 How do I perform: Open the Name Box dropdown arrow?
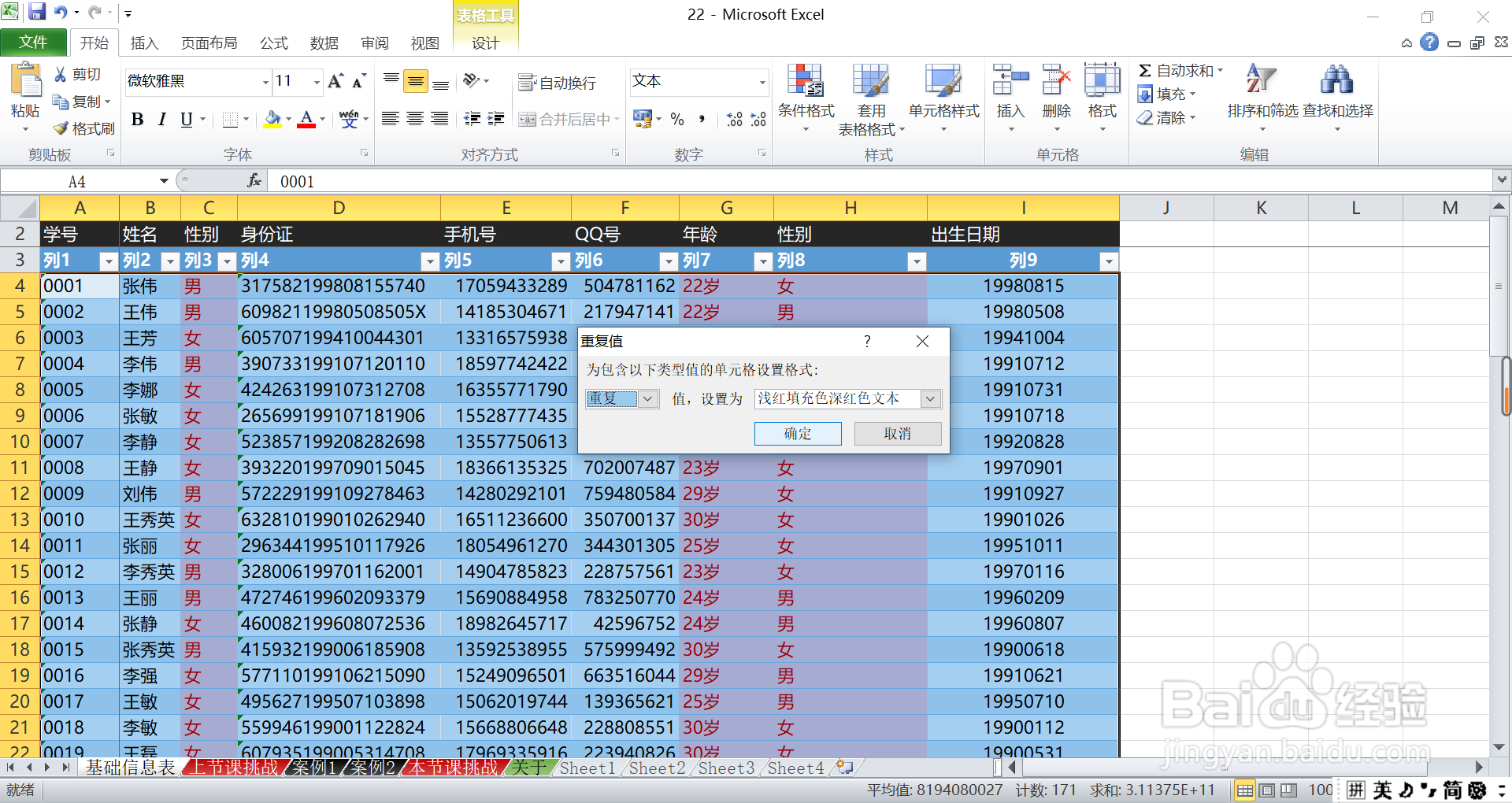tap(164, 182)
